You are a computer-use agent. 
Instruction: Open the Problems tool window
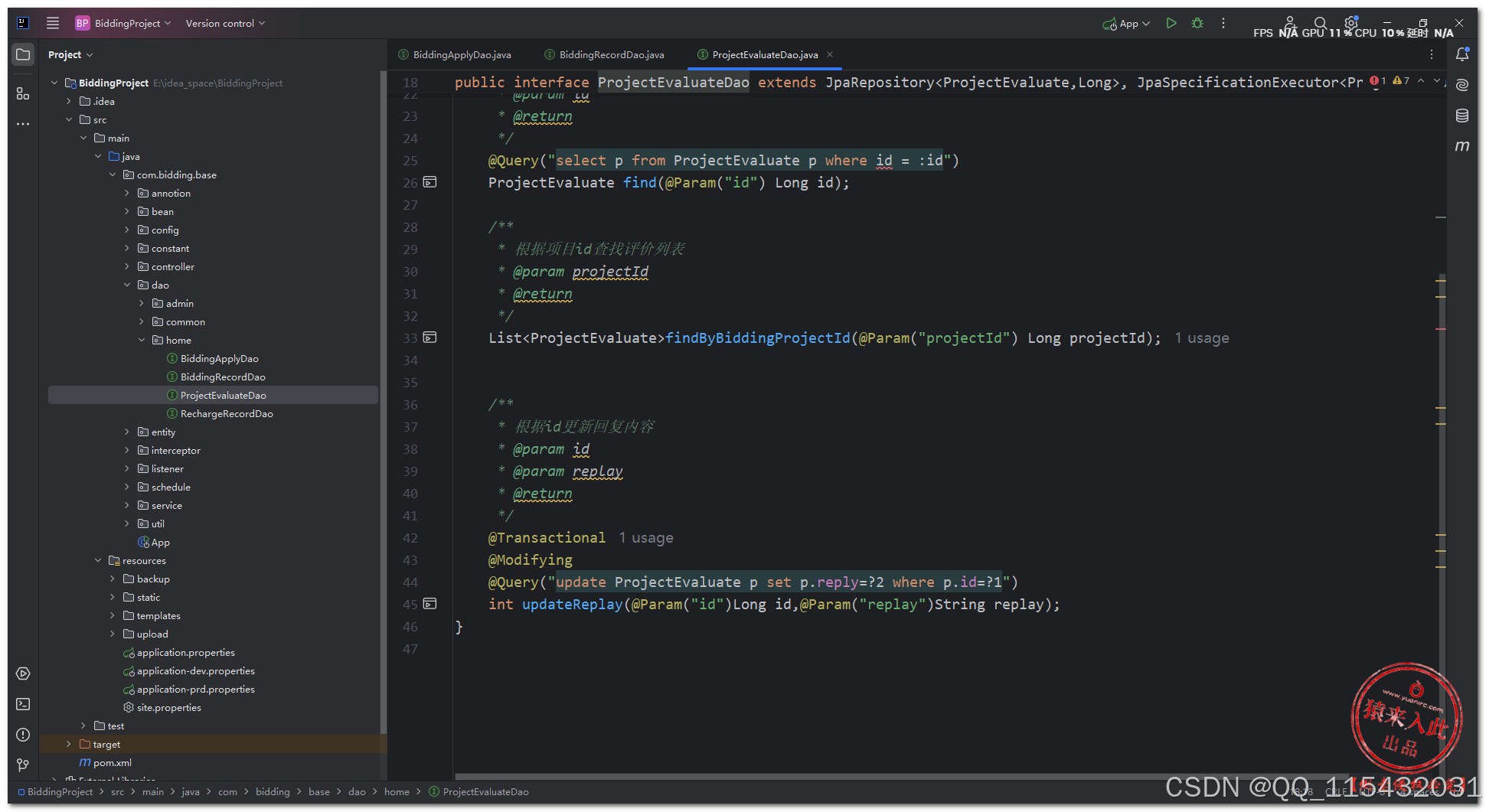(x=23, y=735)
